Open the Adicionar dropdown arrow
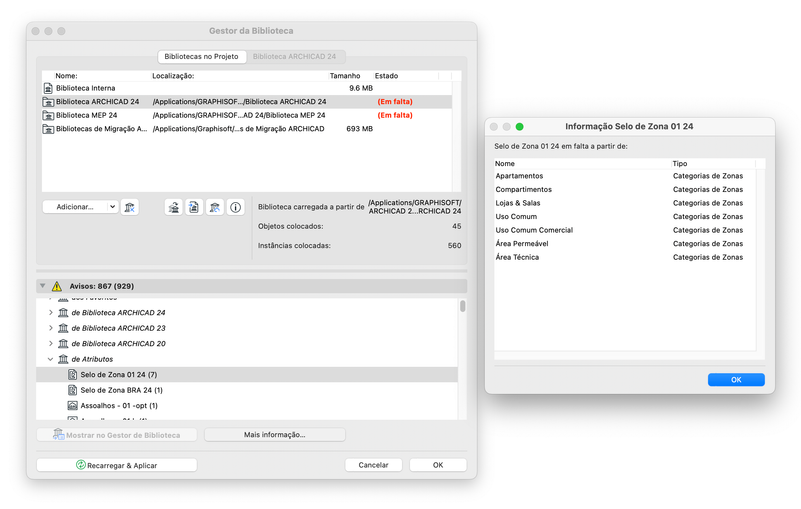Image resolution: width=801 pixels, height=509 pixels. coord(112,207)
